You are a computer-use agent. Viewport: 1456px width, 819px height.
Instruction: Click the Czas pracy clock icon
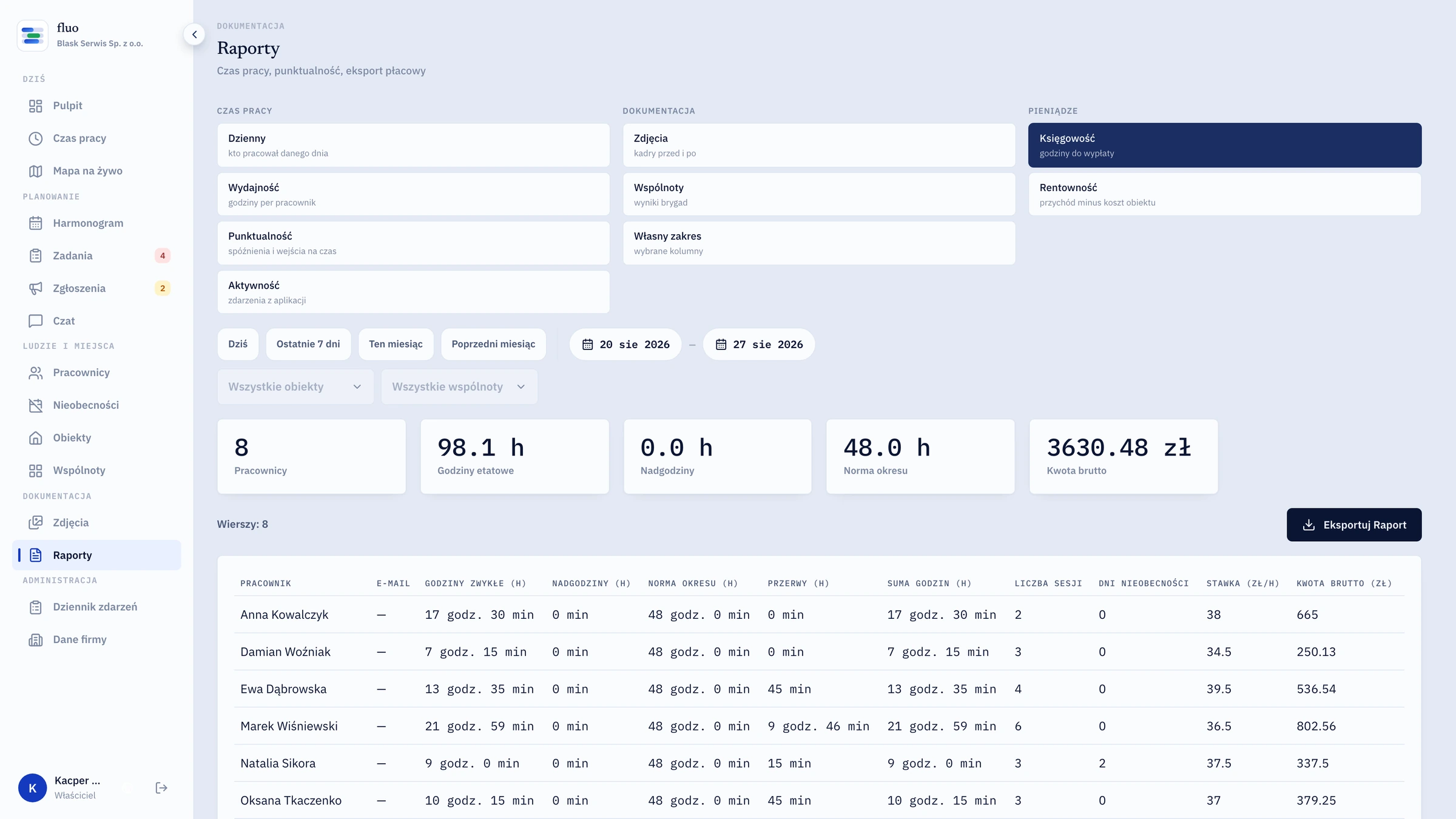pyautogui.click(x=36, y=139)
